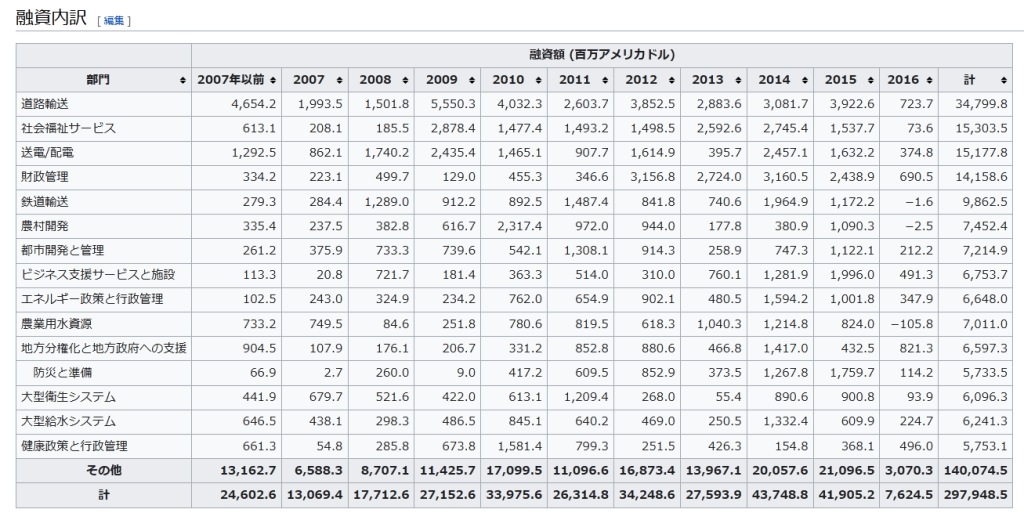Screen dimensions: 1024x520
Task: Sort by 2007 column sort arrows
Action: 340,80
